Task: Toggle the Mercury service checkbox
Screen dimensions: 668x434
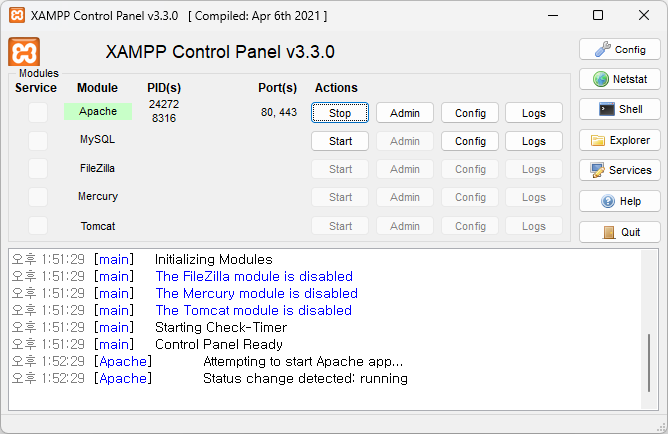Action: coord(38,197)
